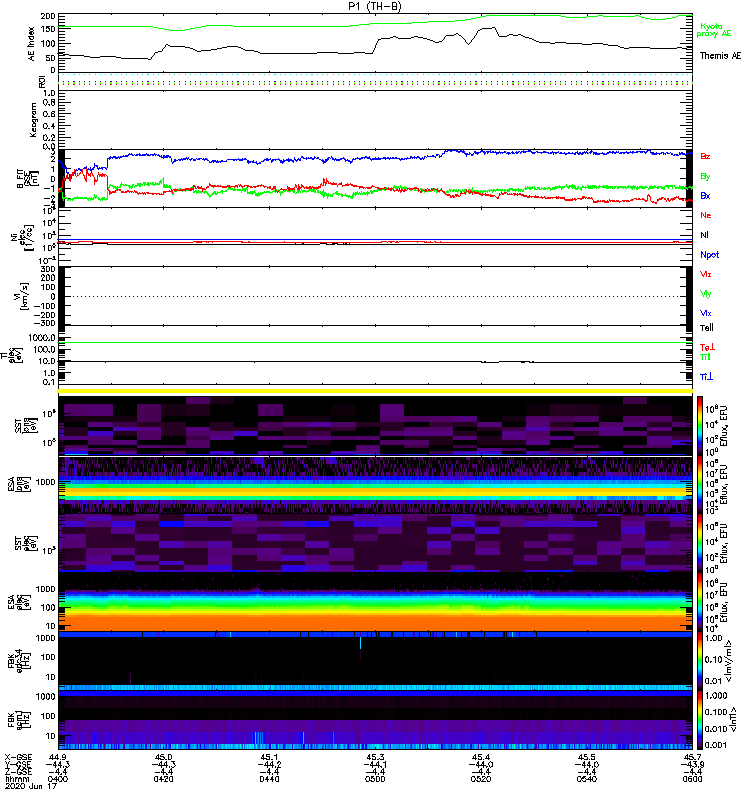The height and width of the screenshot is (800, 750).
Task: Click the B_FIT GSE [nT] axis label
Action: [x=28, y=179]
